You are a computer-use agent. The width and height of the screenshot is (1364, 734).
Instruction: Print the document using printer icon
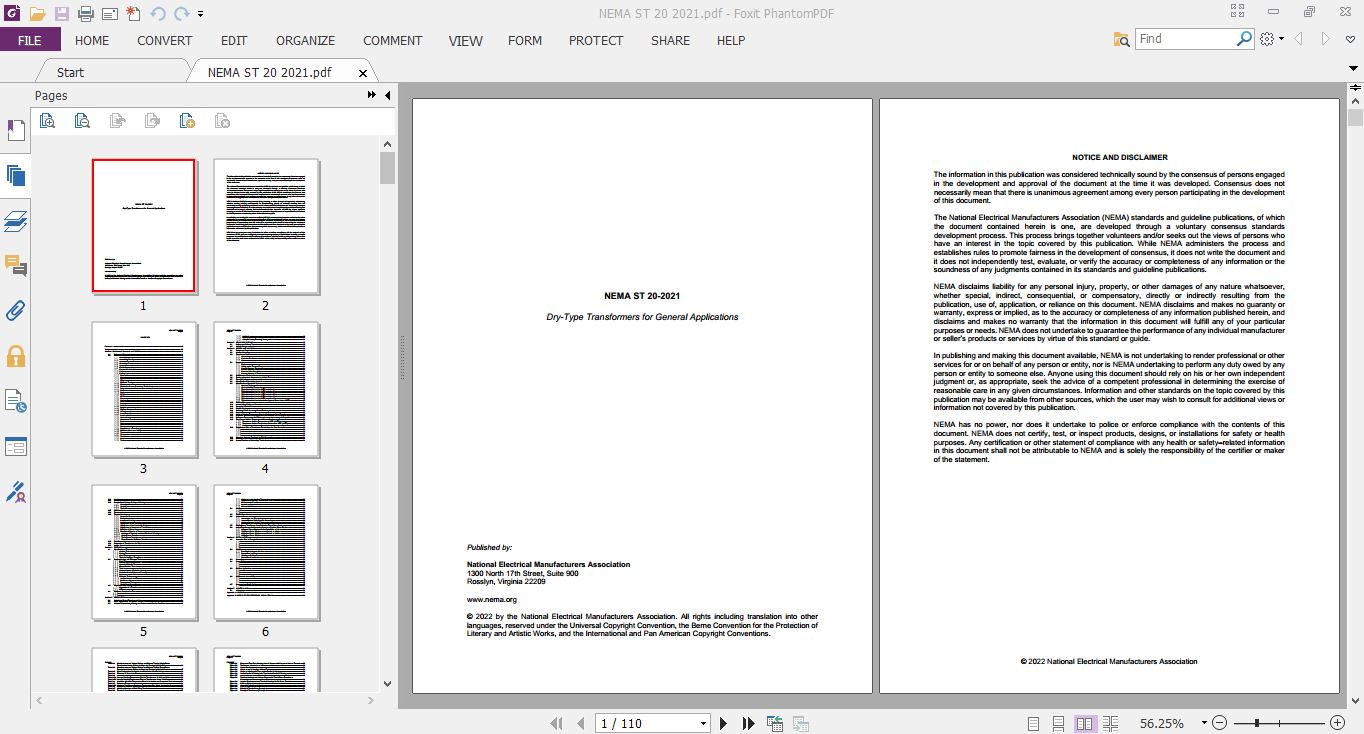point(85,14)
